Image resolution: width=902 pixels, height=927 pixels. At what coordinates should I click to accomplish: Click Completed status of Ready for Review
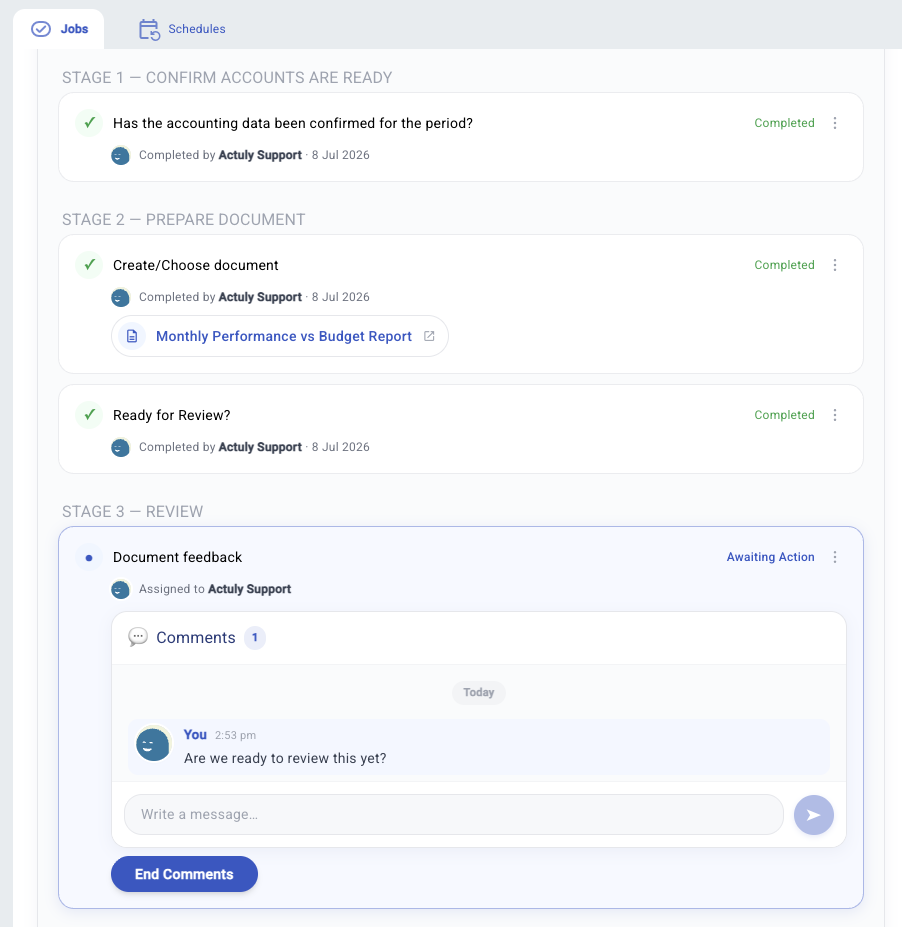click(x=784, y=415)
